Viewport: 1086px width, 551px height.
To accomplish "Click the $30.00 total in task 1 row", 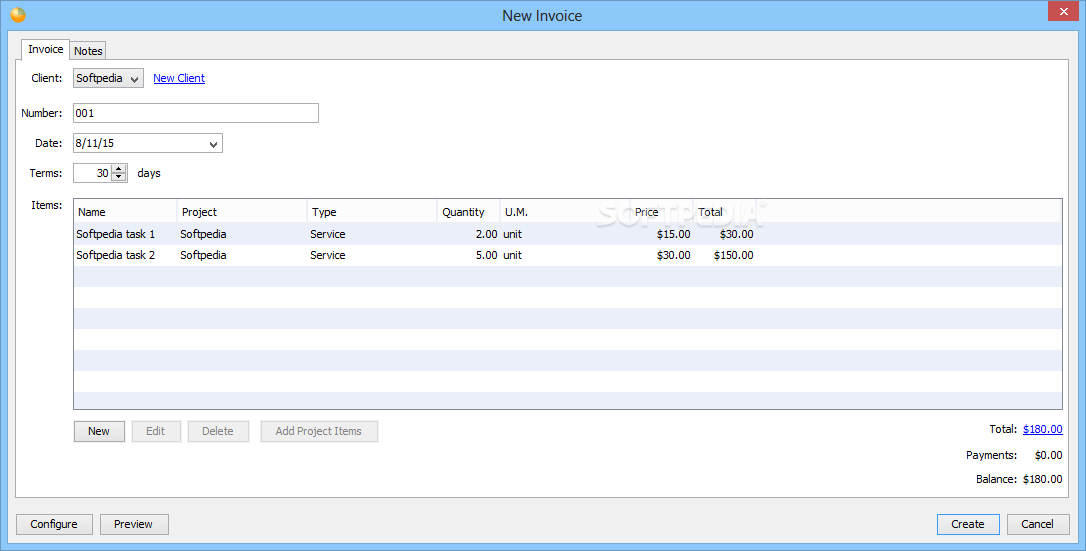I will 736,234.
